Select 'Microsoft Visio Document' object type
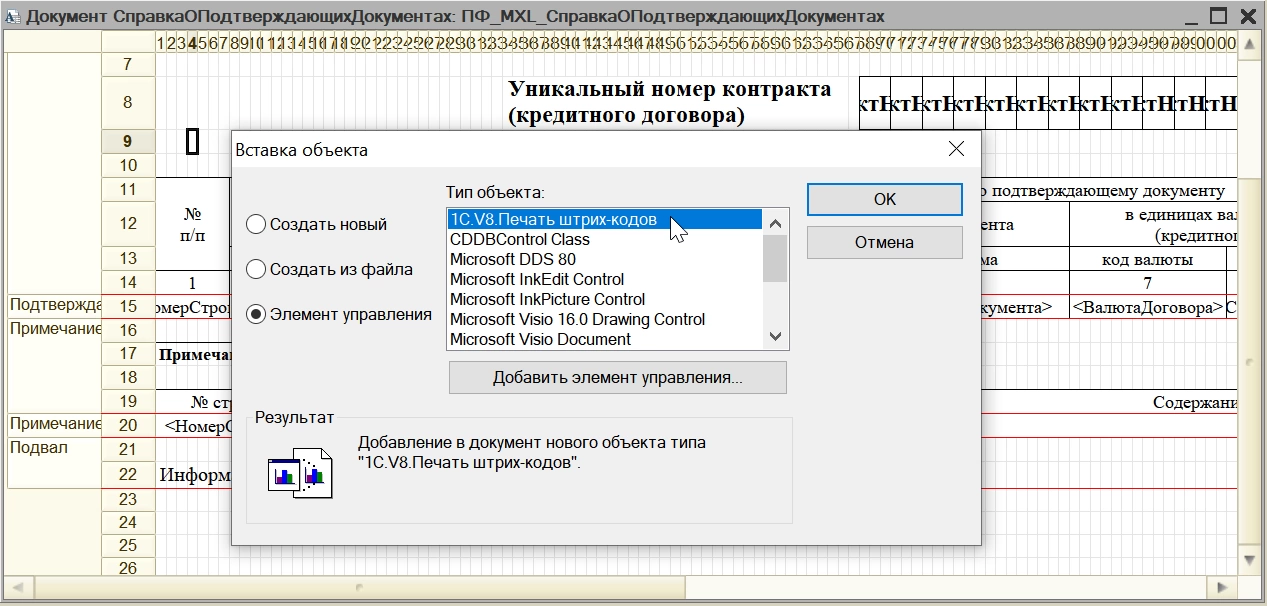Image resolution: width=1267 pixels, height=606 pixels. [x=605, y=340]
